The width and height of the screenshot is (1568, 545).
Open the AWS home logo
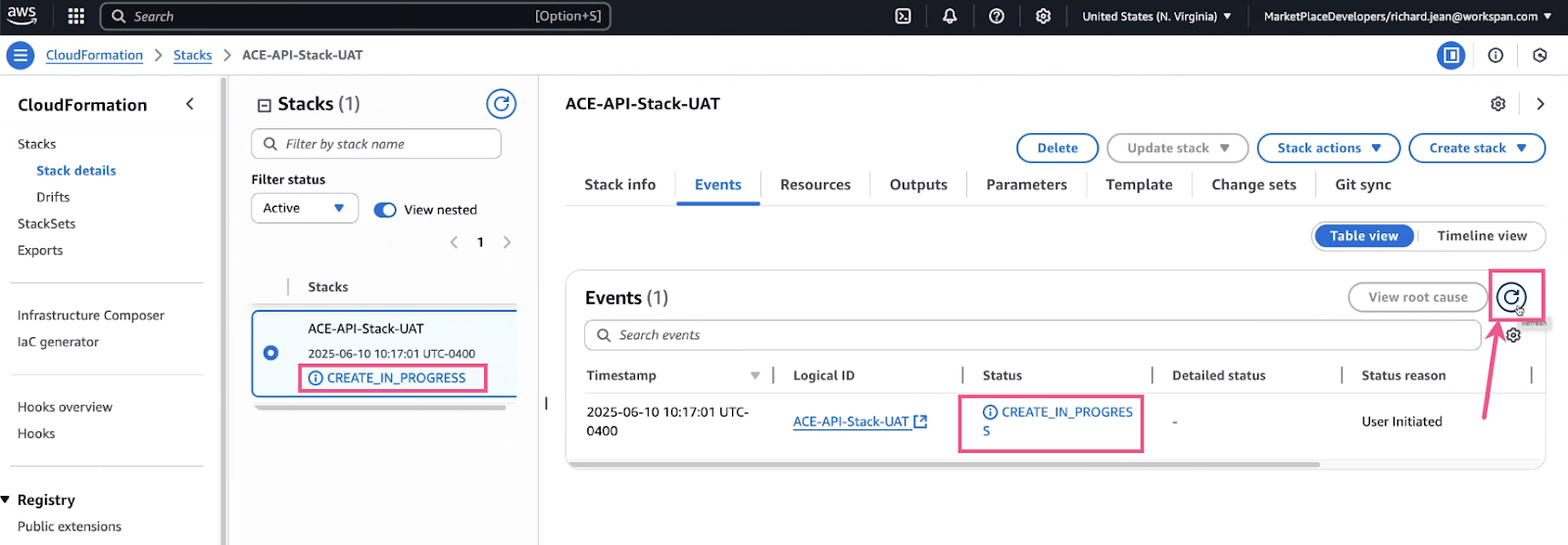point(22,16)
